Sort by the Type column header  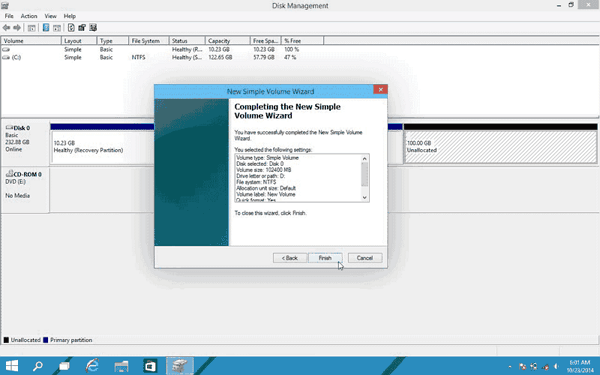[x=112, y=41]
